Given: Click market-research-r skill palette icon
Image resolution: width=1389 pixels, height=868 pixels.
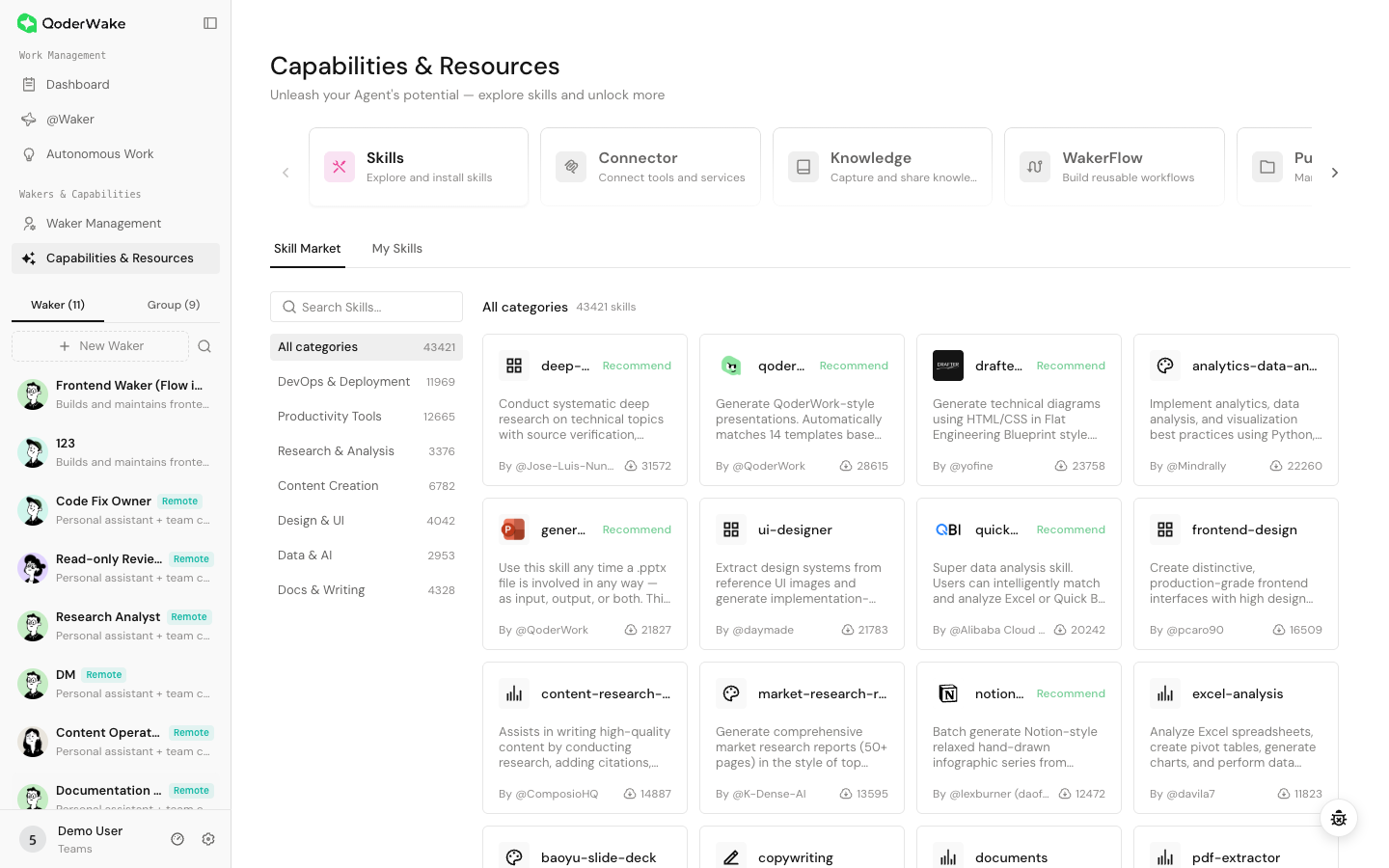Looking at the screenshot, I should [731, 693].
